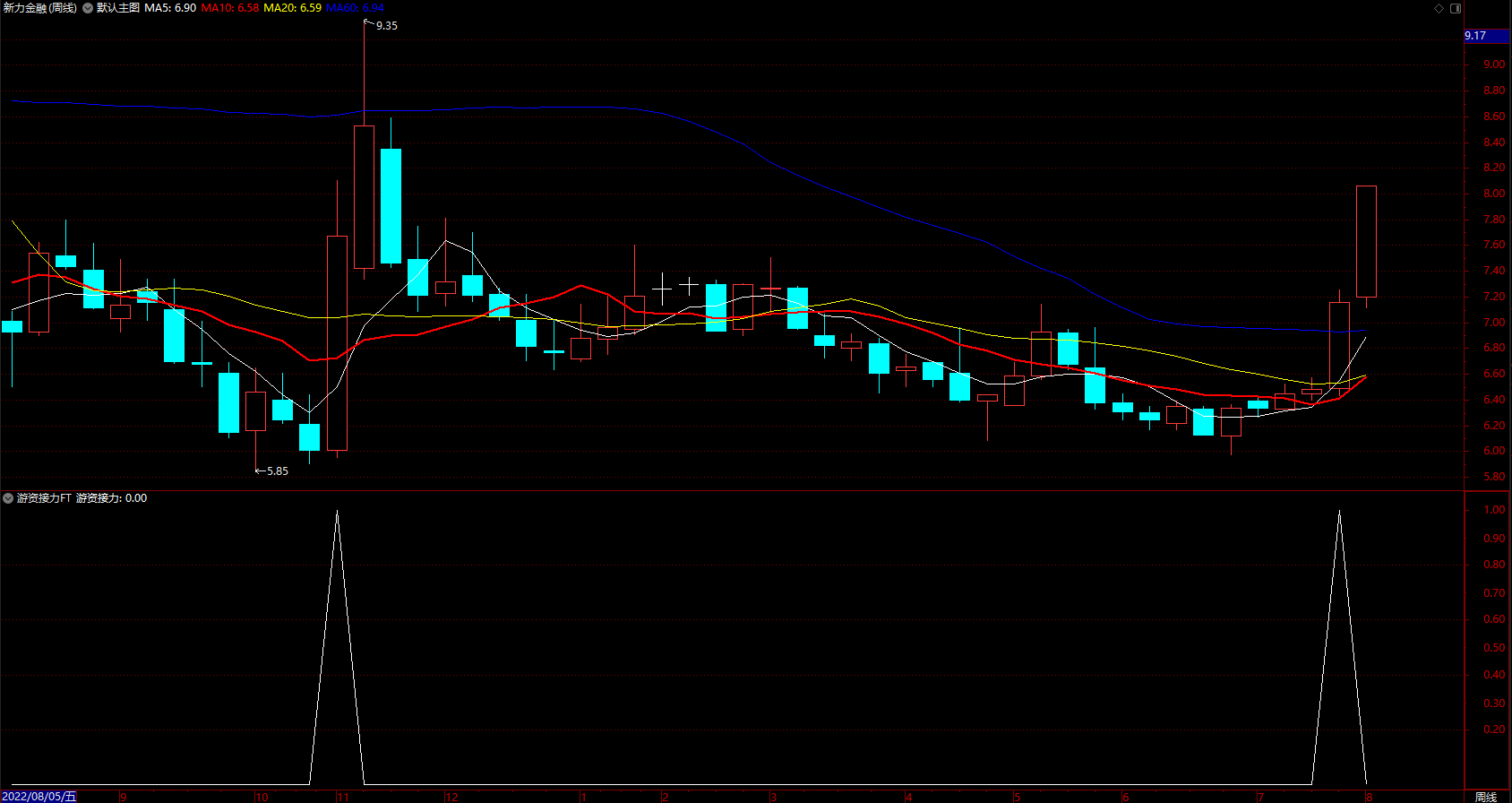
Task: Click the 6.00 price axis label
Action: point(1494,452)
